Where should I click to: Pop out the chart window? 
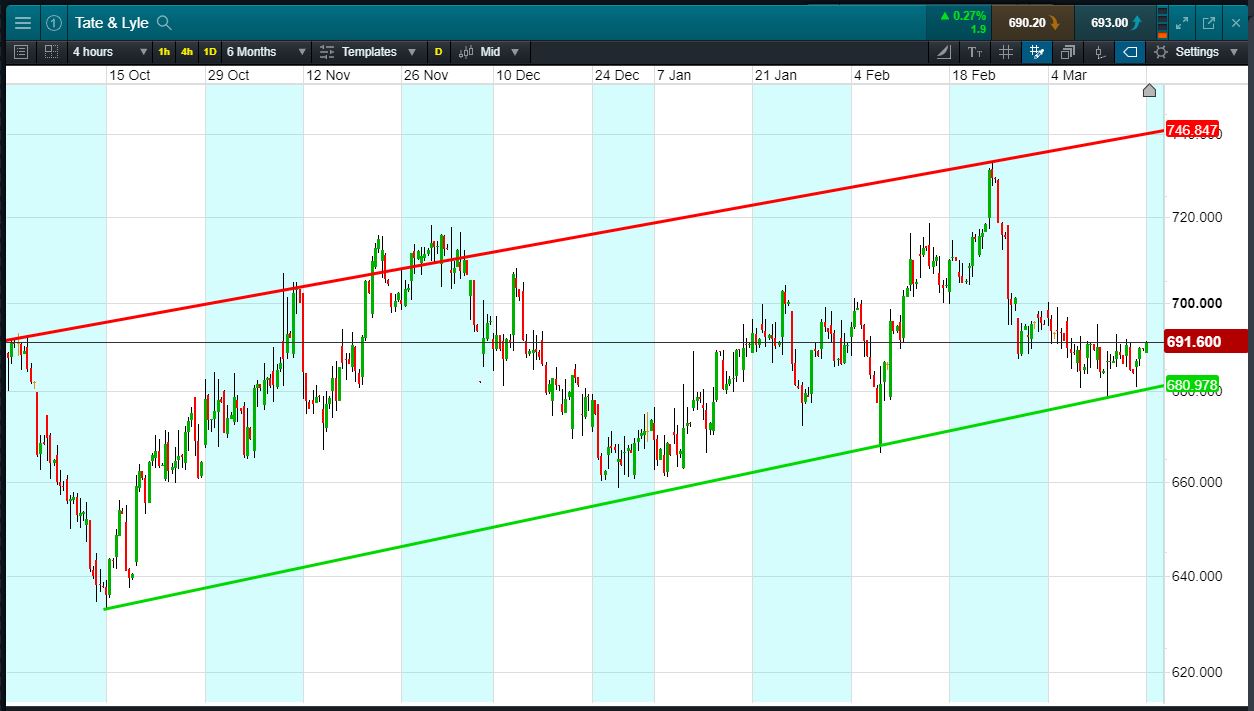(1209, 23)
